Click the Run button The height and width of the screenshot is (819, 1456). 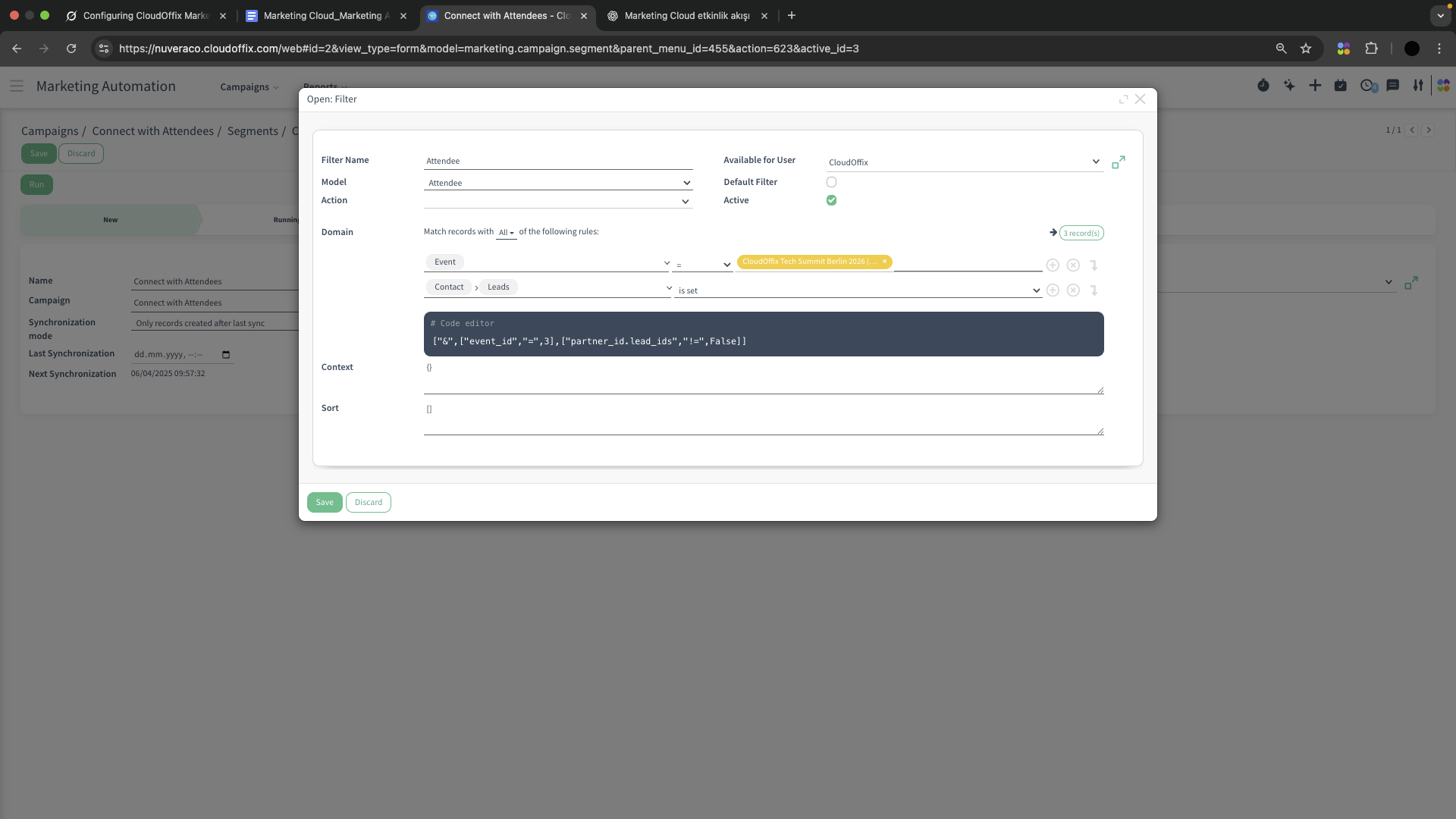(x=36, y=184)
